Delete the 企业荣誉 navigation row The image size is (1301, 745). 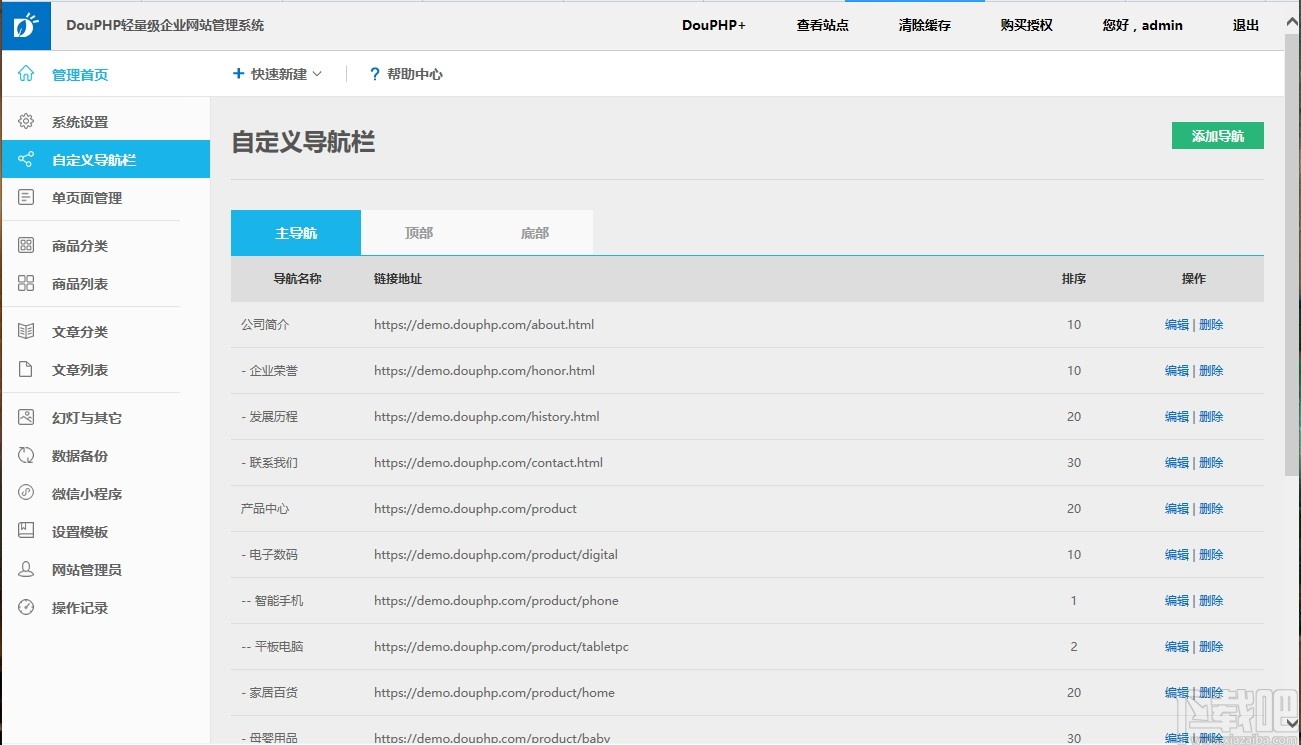tap(1211, 371)
